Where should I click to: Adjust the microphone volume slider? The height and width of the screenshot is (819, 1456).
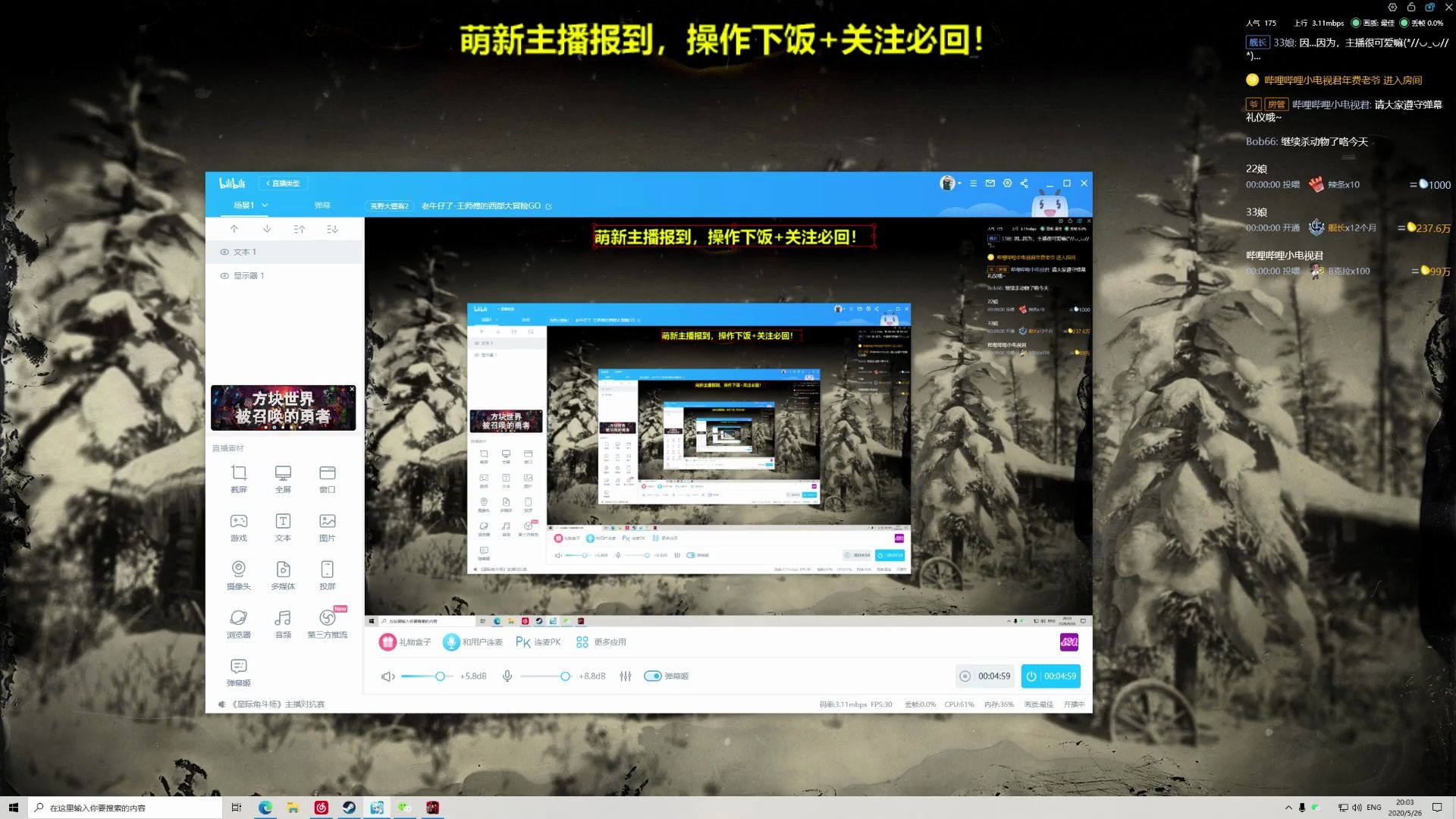click(x=565, y=676)
